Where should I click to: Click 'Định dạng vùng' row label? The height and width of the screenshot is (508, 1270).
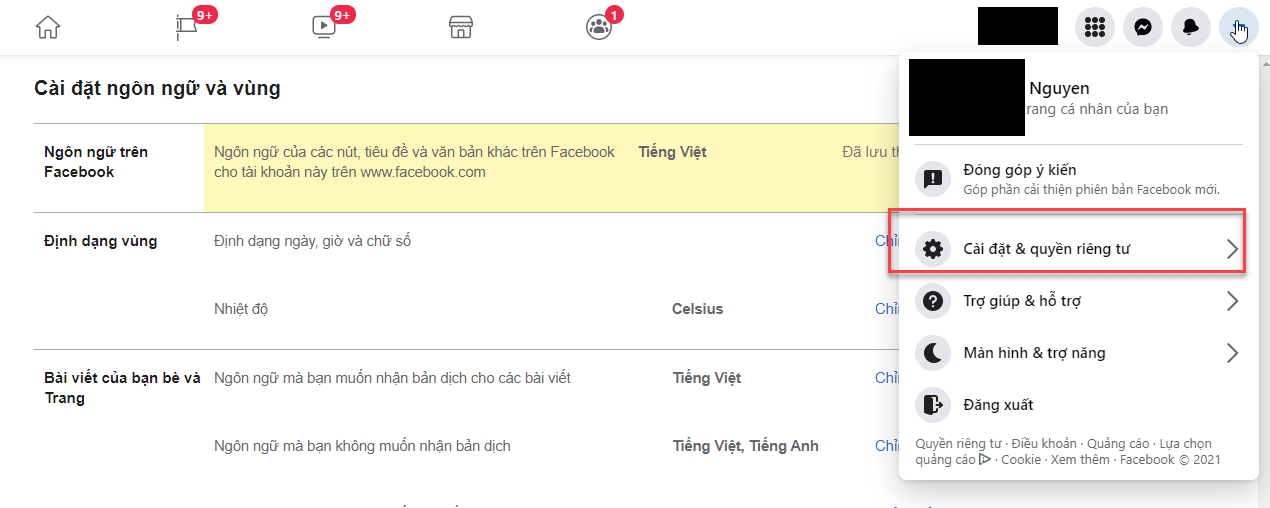click(100, 241)
